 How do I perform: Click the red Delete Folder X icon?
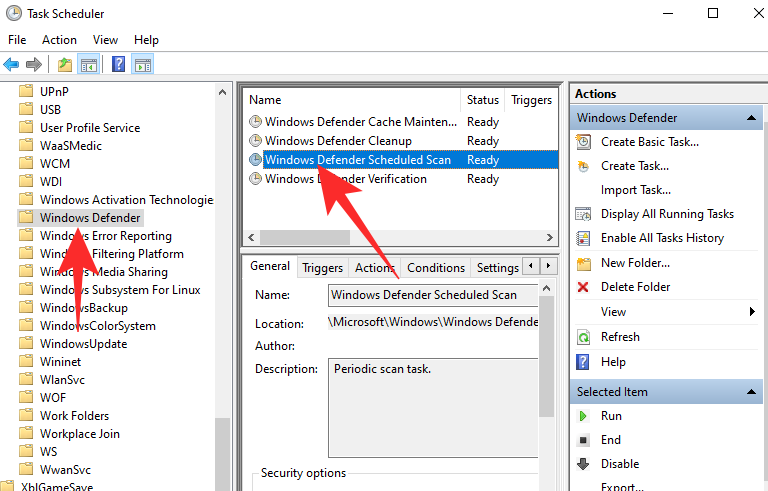583,287
